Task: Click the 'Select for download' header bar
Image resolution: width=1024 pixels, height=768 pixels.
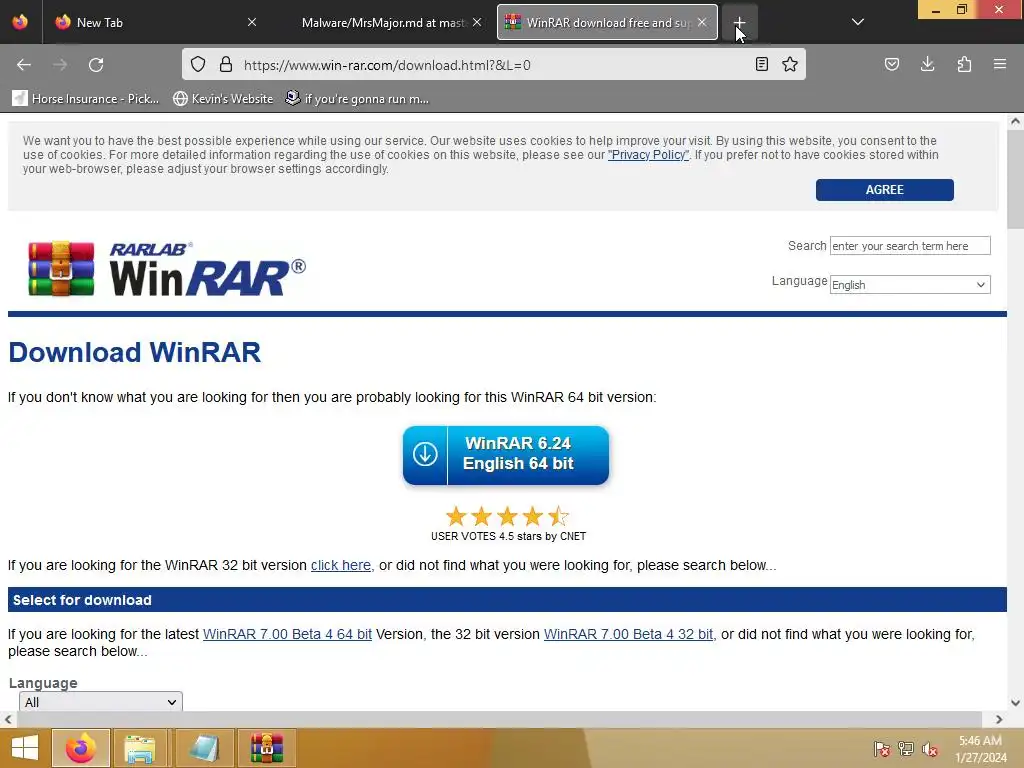Action: [x=507, y=600]
